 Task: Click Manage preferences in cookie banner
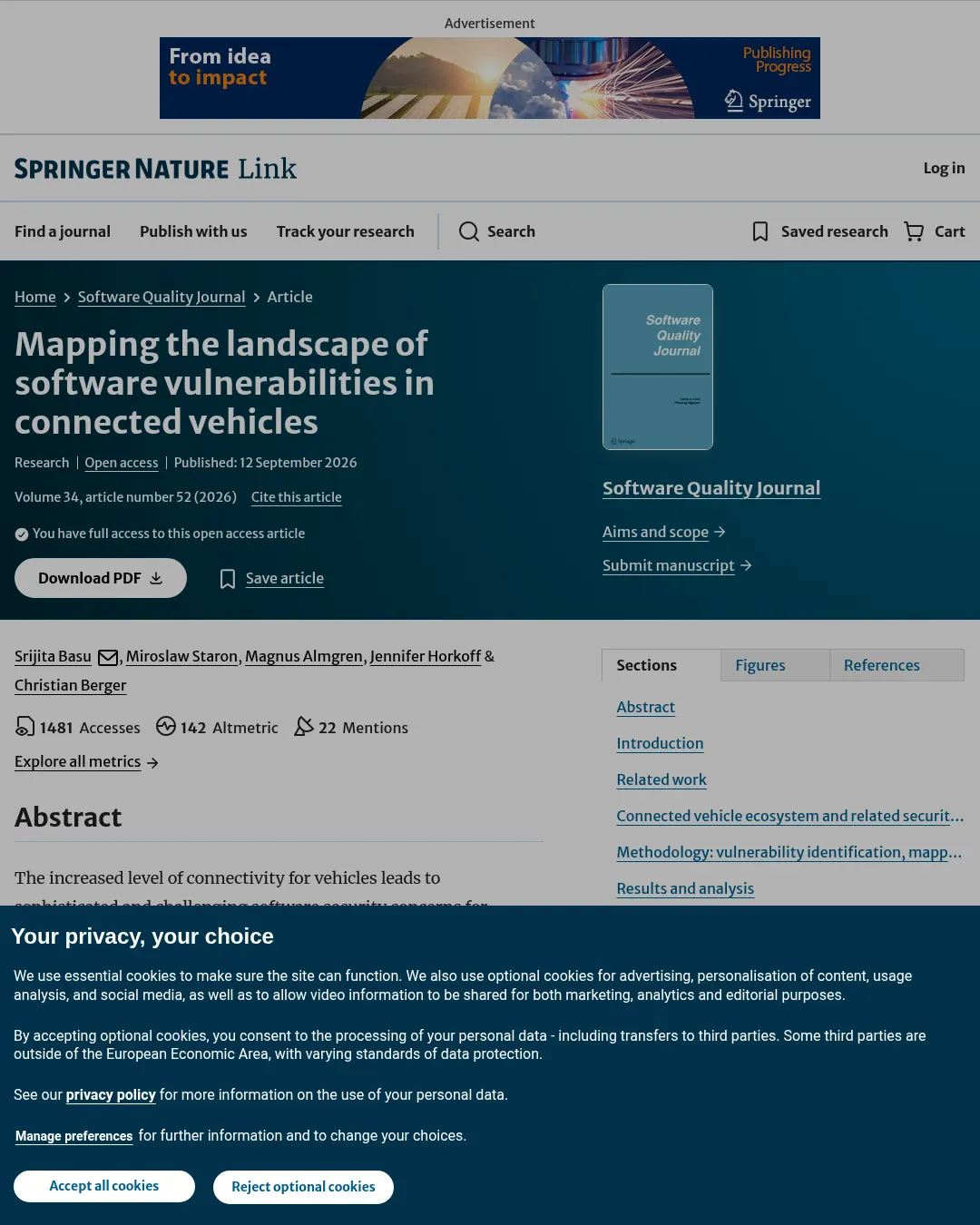(x=74, y=1136)
